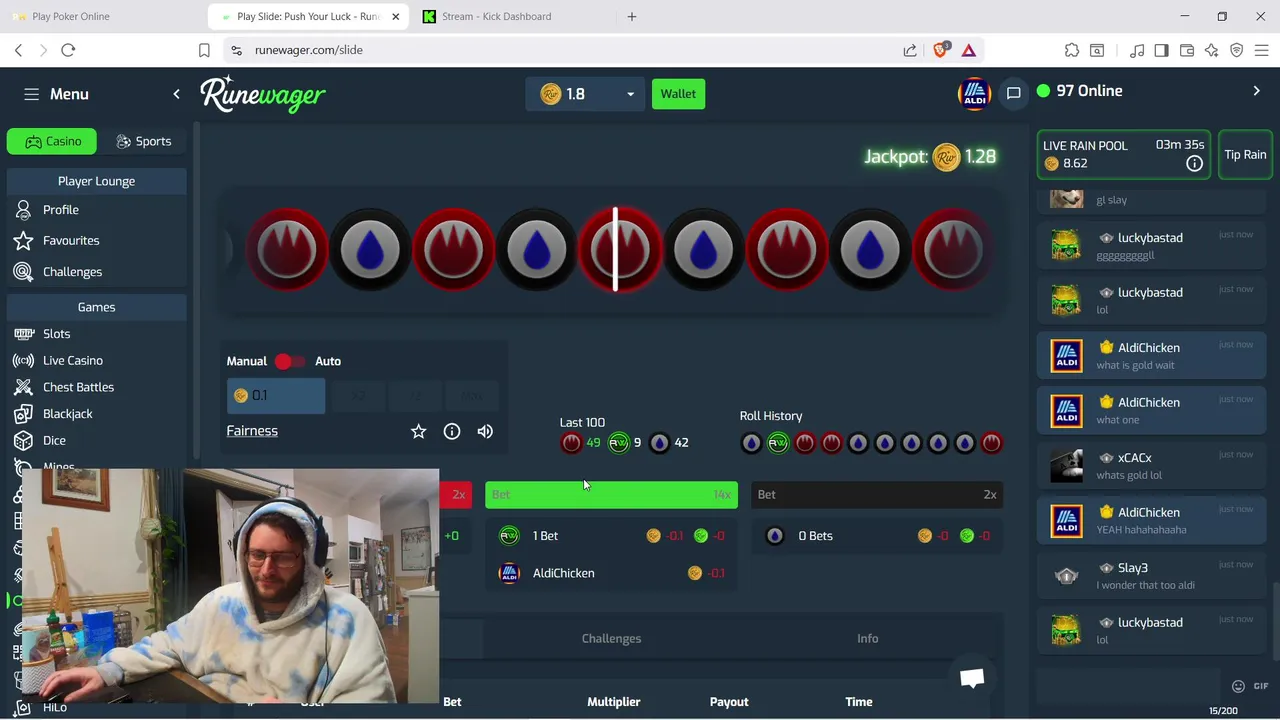Toggle the chat panel icon
1280x720 pixels.
pos(1013,93)
